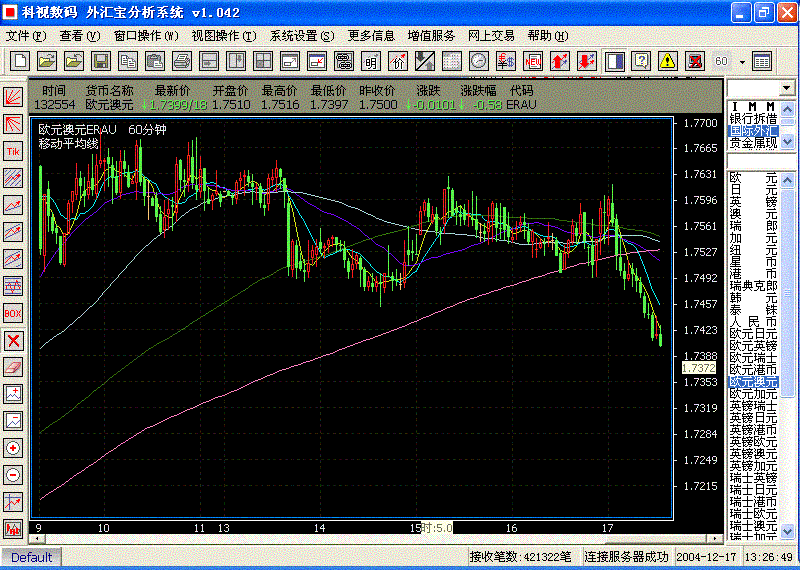Click the four-pane window split icon

263,61
